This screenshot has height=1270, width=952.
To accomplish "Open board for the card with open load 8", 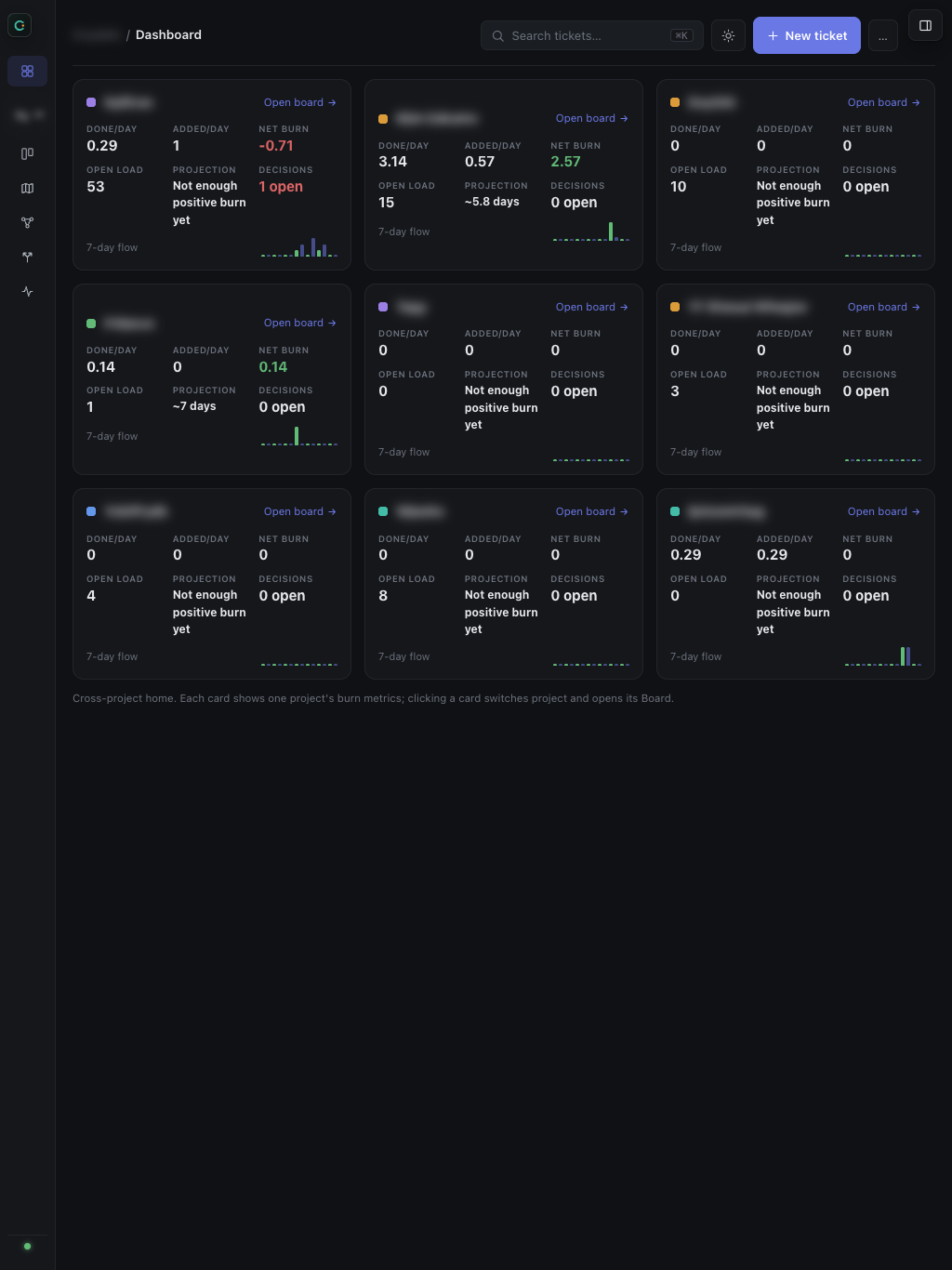I will pos(592,511).
